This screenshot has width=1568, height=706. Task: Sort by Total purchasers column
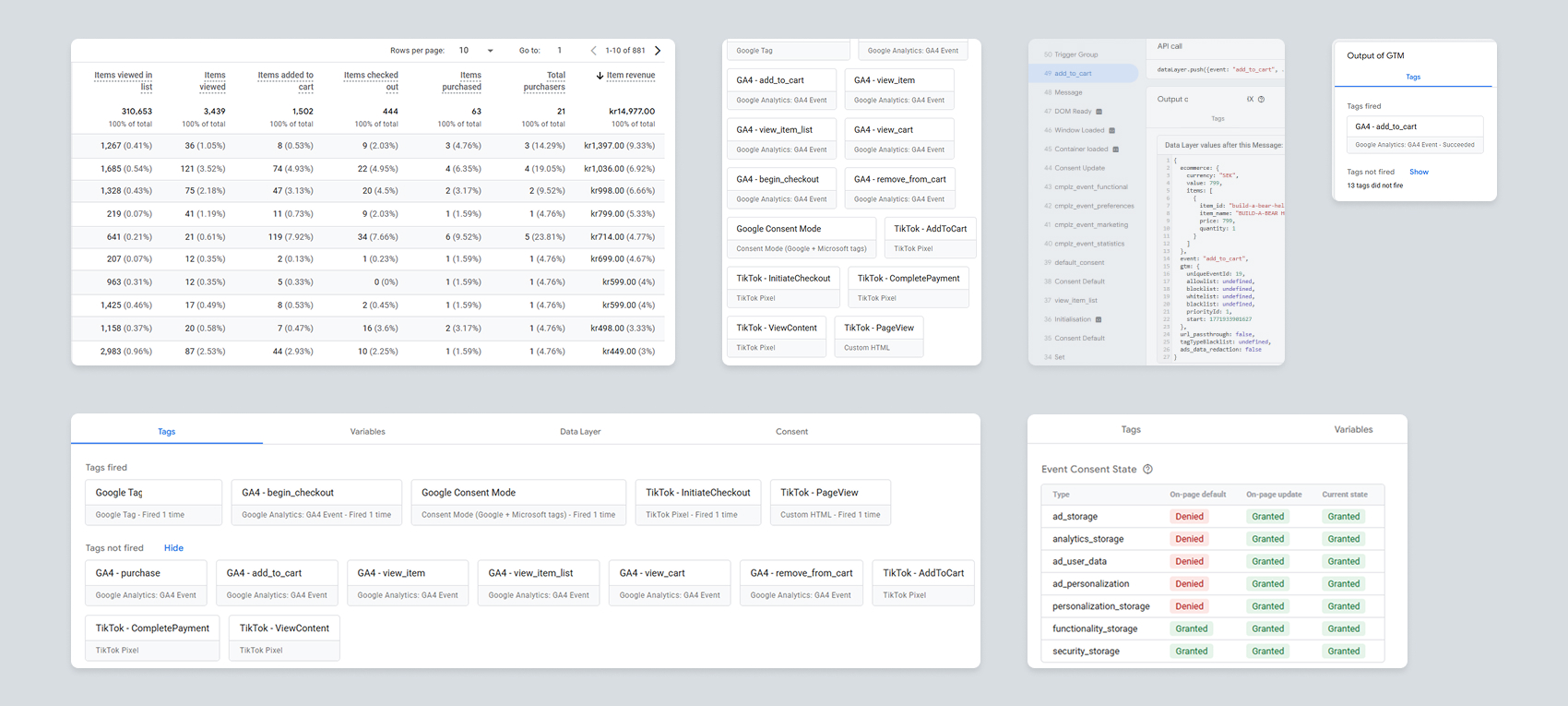544,81
